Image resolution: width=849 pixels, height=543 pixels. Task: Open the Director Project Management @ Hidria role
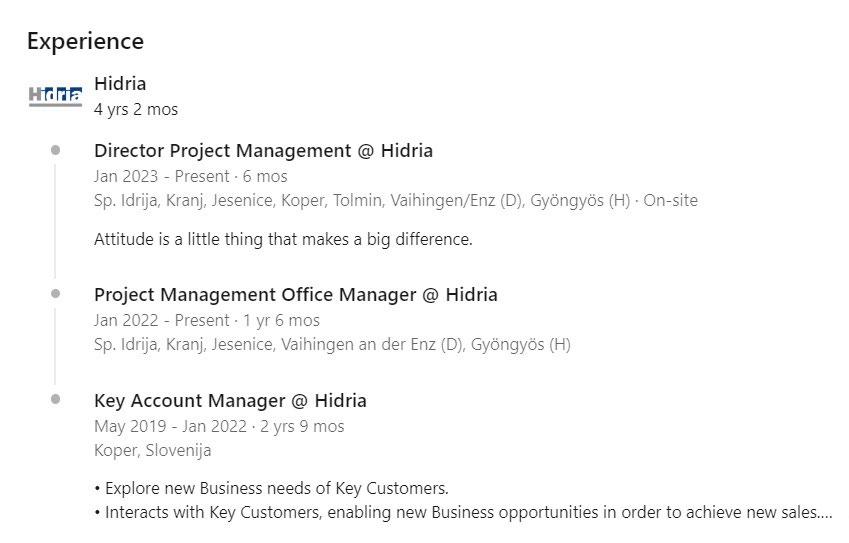(263, 151)
